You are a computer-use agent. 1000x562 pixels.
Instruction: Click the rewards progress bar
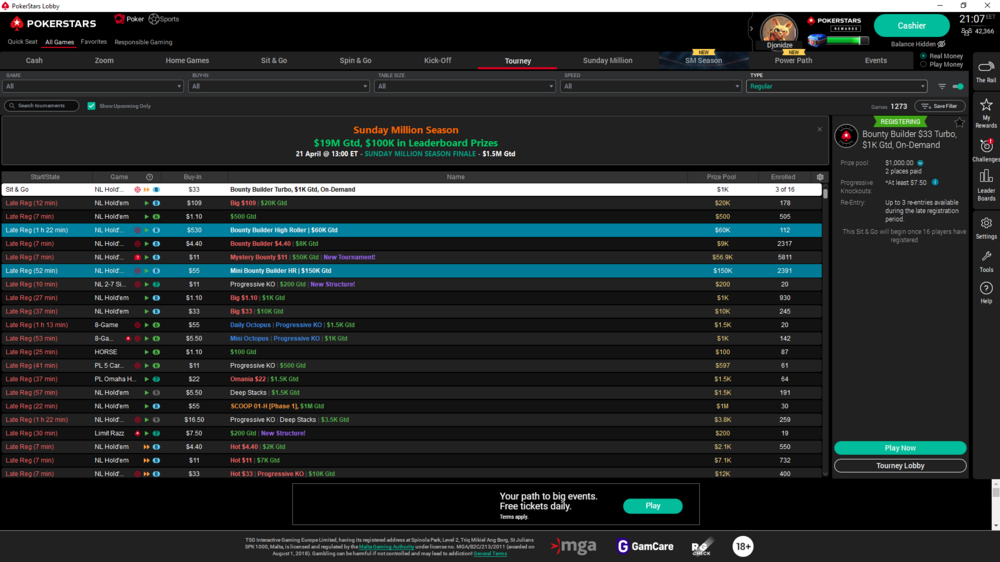click(x=848, y=41)
